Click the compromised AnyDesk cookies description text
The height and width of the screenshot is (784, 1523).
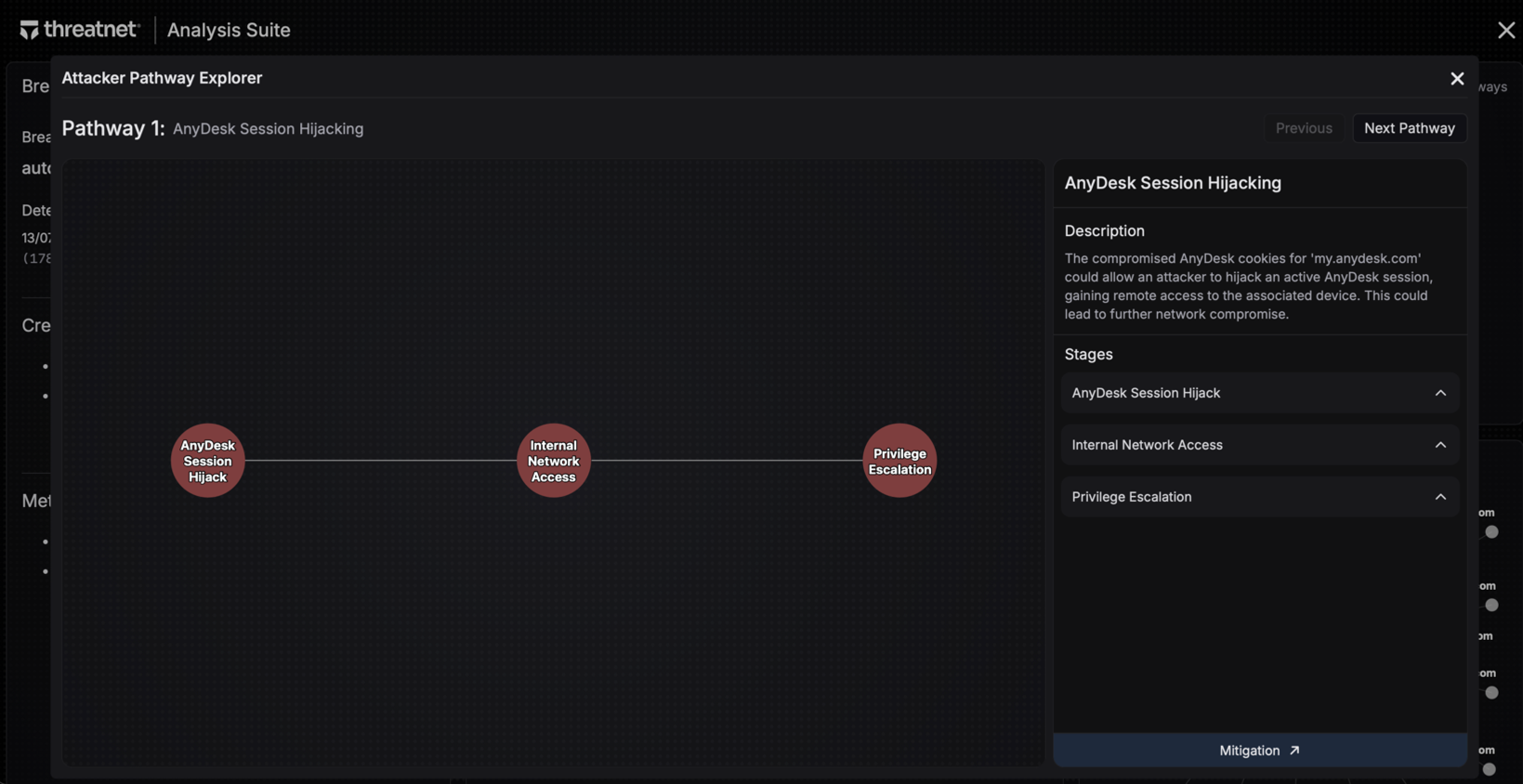(1249, 286)
